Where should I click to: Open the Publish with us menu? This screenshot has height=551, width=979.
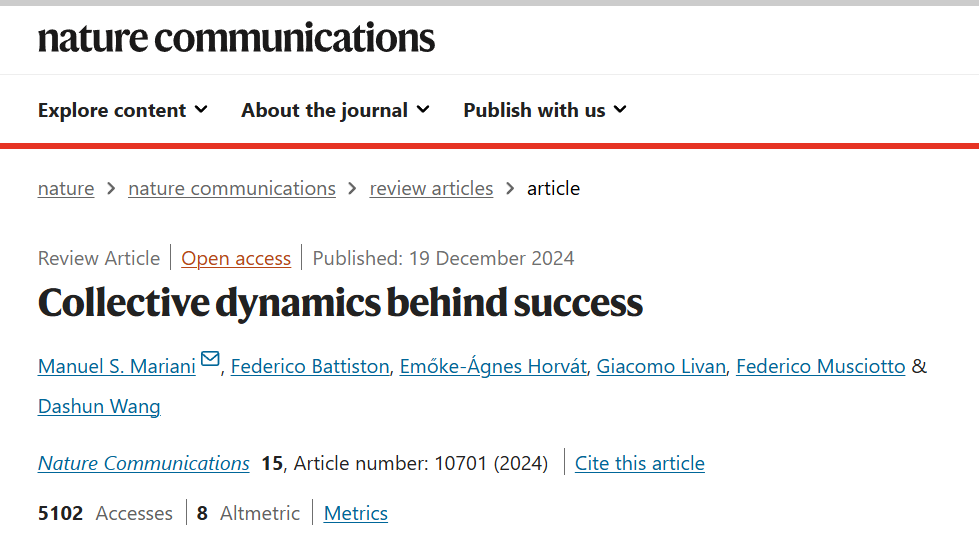click(544, 110)
